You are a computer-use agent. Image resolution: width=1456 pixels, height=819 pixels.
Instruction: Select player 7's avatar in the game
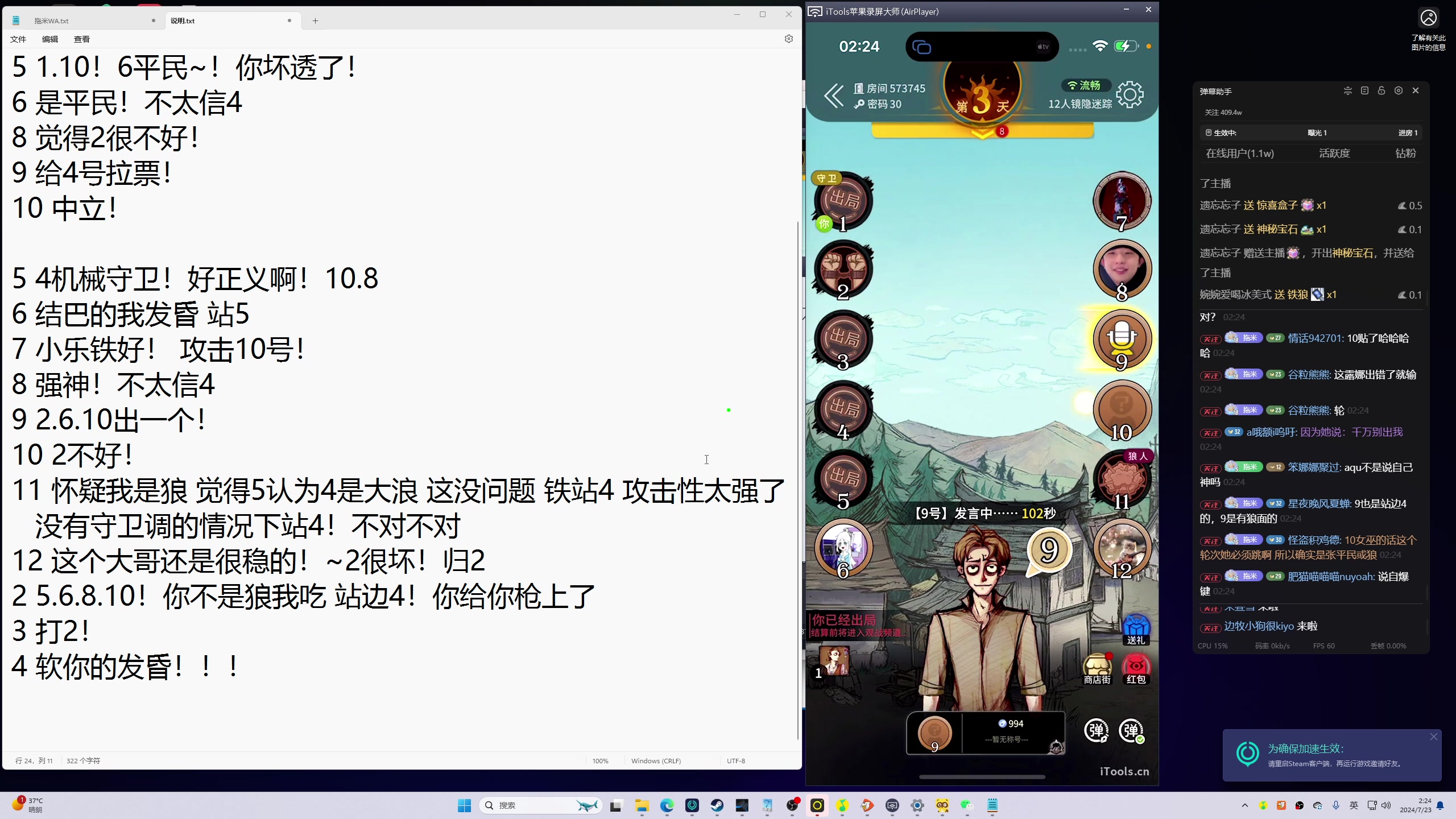pos(1122,201)
